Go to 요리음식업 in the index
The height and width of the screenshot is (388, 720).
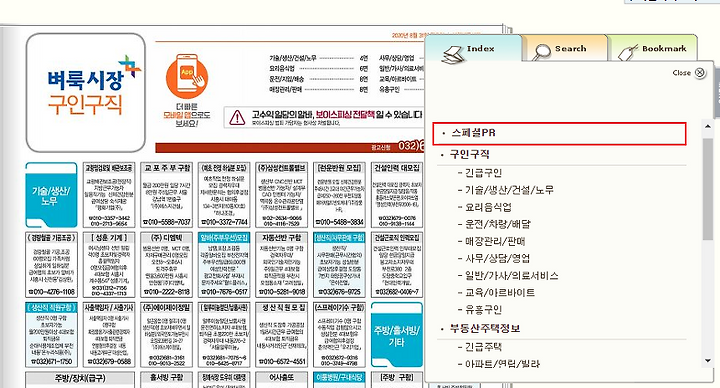click(x=488, y=207)
